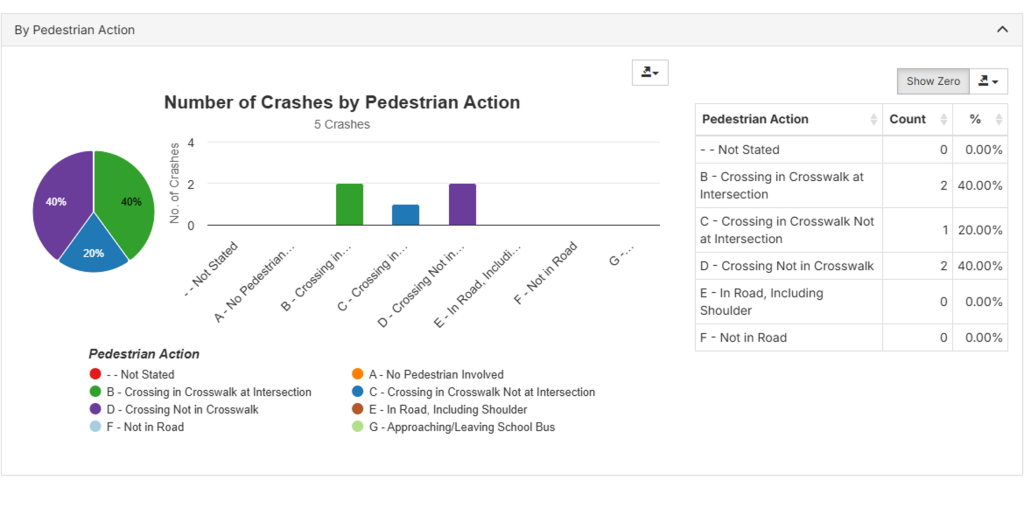Sort table by Pedestrian Action column
This screenshot has height=513, width=1024.
click(788, 119)
